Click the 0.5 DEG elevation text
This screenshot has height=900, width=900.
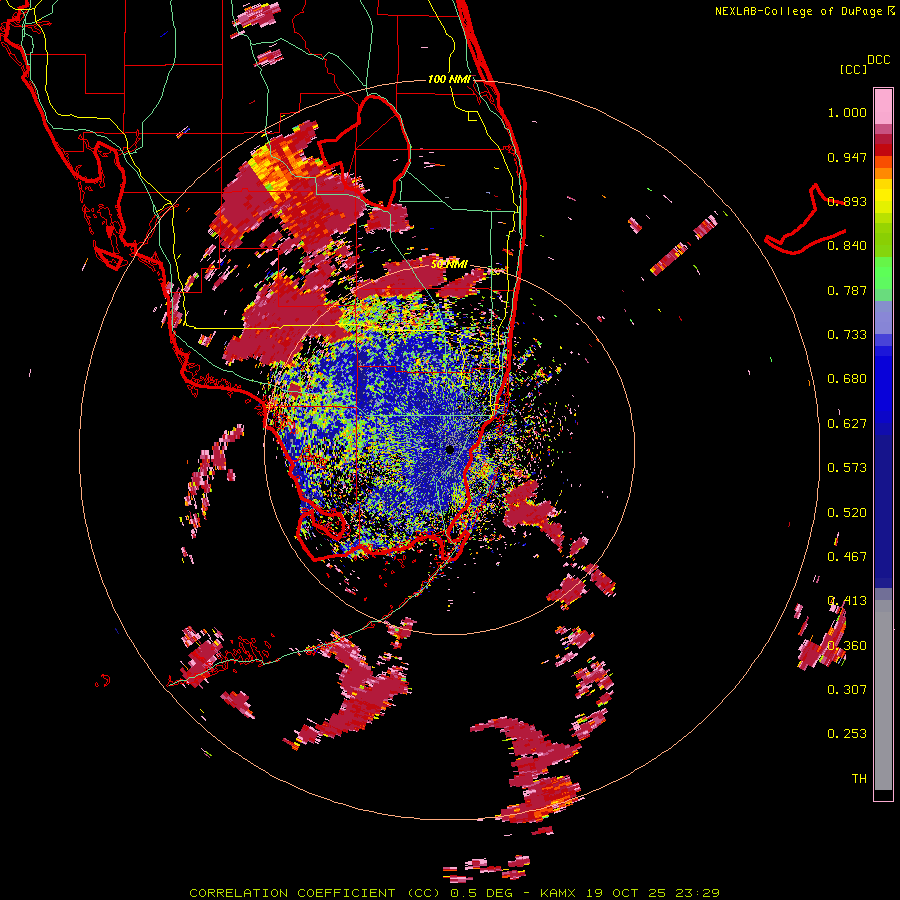[483, 893]
